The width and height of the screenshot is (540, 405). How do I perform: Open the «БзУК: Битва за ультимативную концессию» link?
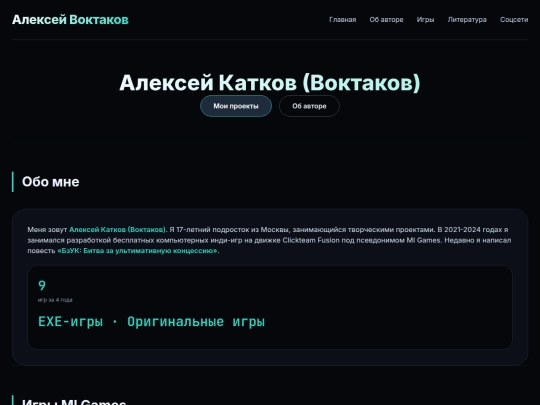coord(137,251)
